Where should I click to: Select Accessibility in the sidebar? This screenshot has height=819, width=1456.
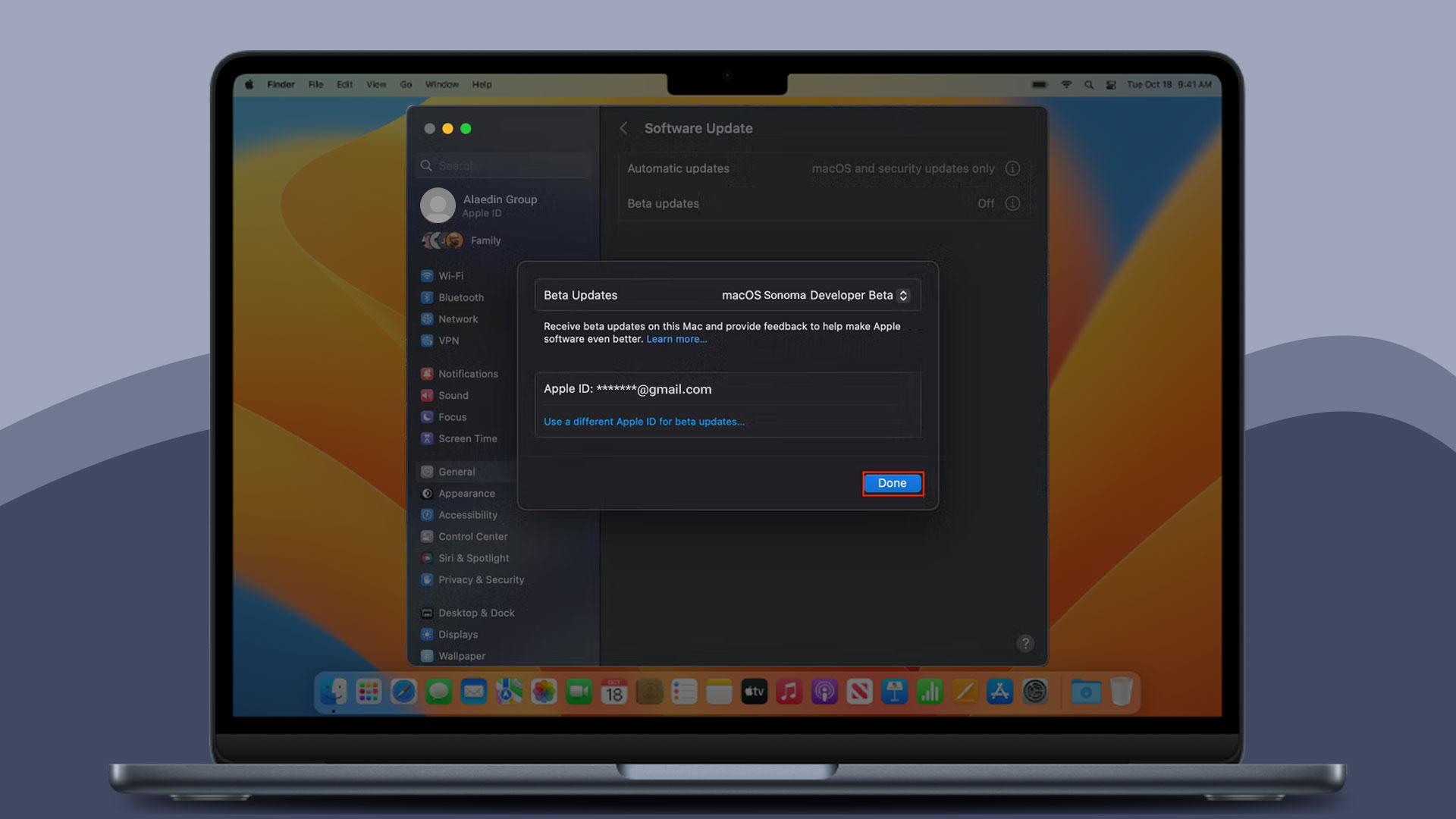point(459,515)
